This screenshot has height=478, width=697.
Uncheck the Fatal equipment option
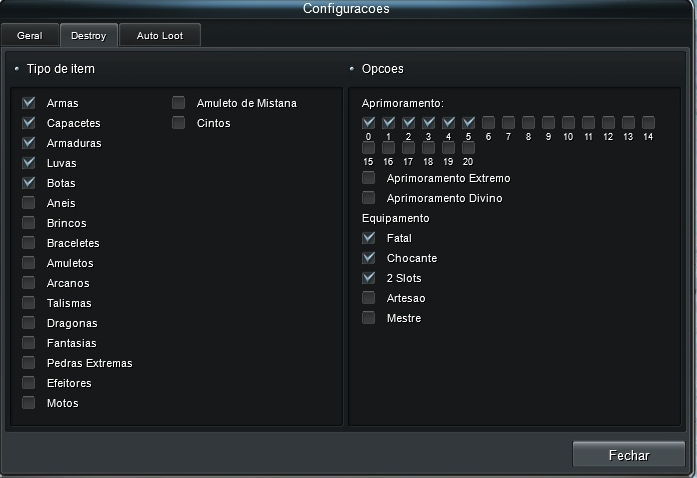pyautogui.click(x=369, y=238)
